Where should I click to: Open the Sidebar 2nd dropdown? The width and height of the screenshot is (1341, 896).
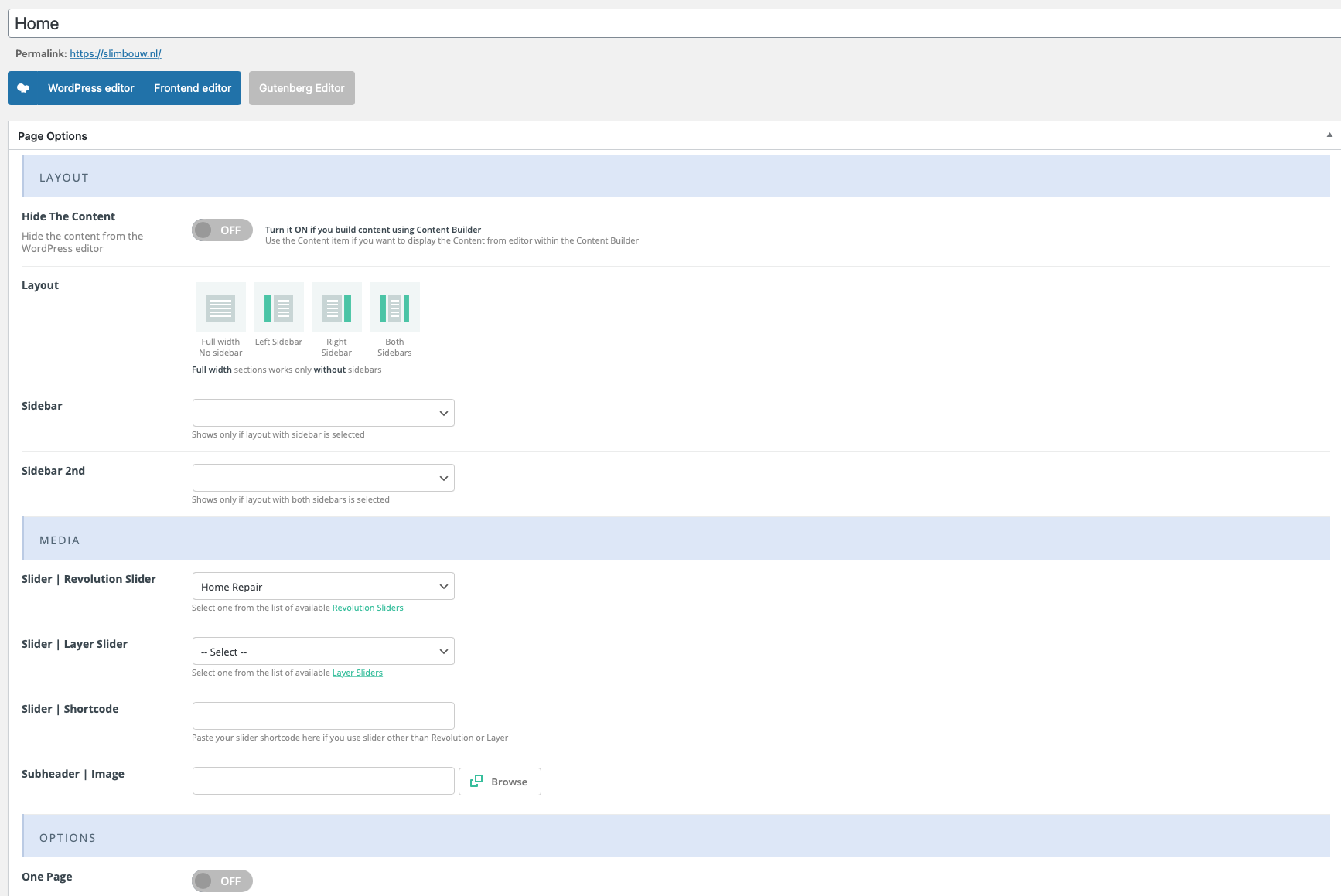coord(323,478)
